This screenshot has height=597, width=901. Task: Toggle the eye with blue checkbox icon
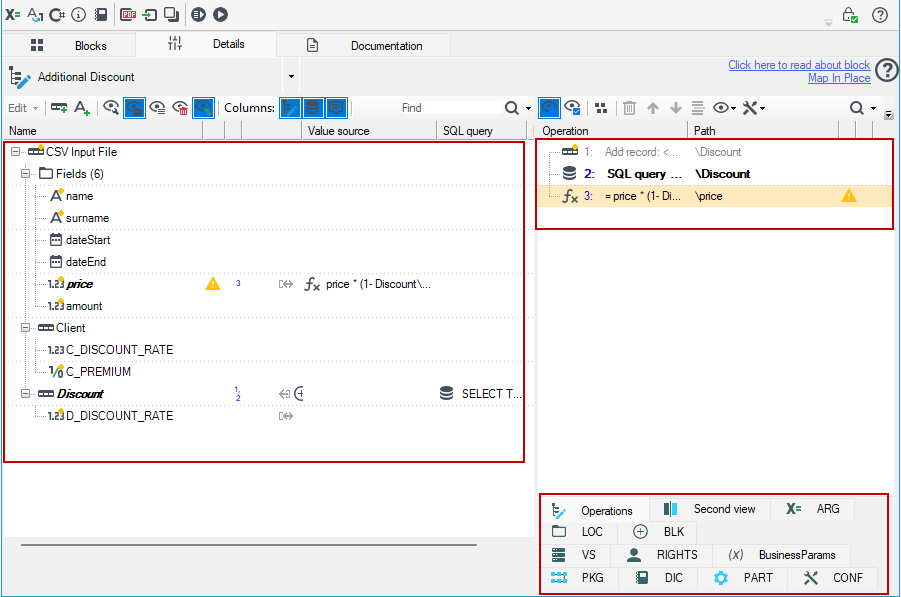572,108
